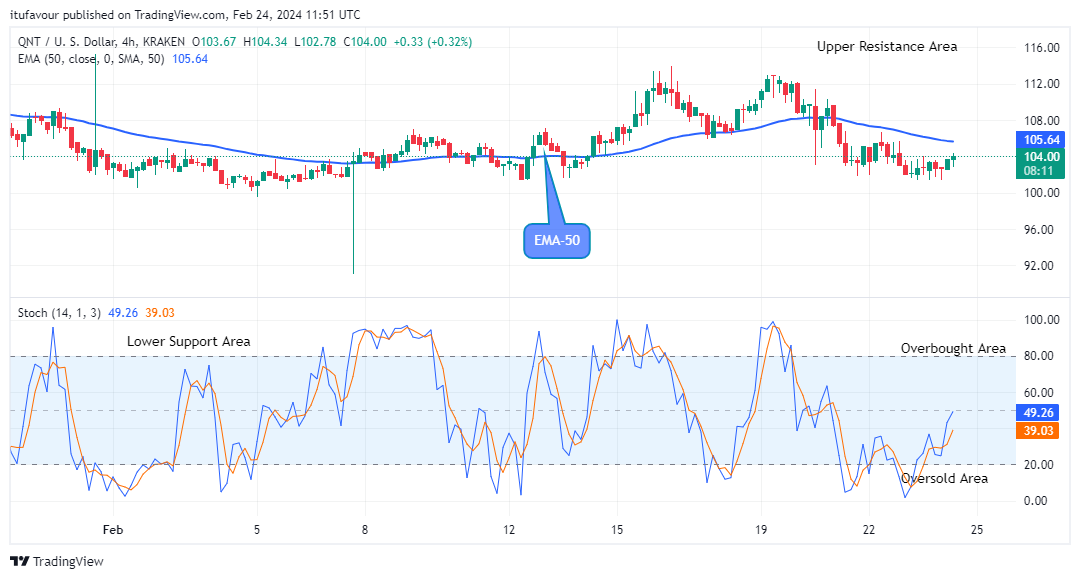Click the green 104.00 current price tag

pos(1041,157)
